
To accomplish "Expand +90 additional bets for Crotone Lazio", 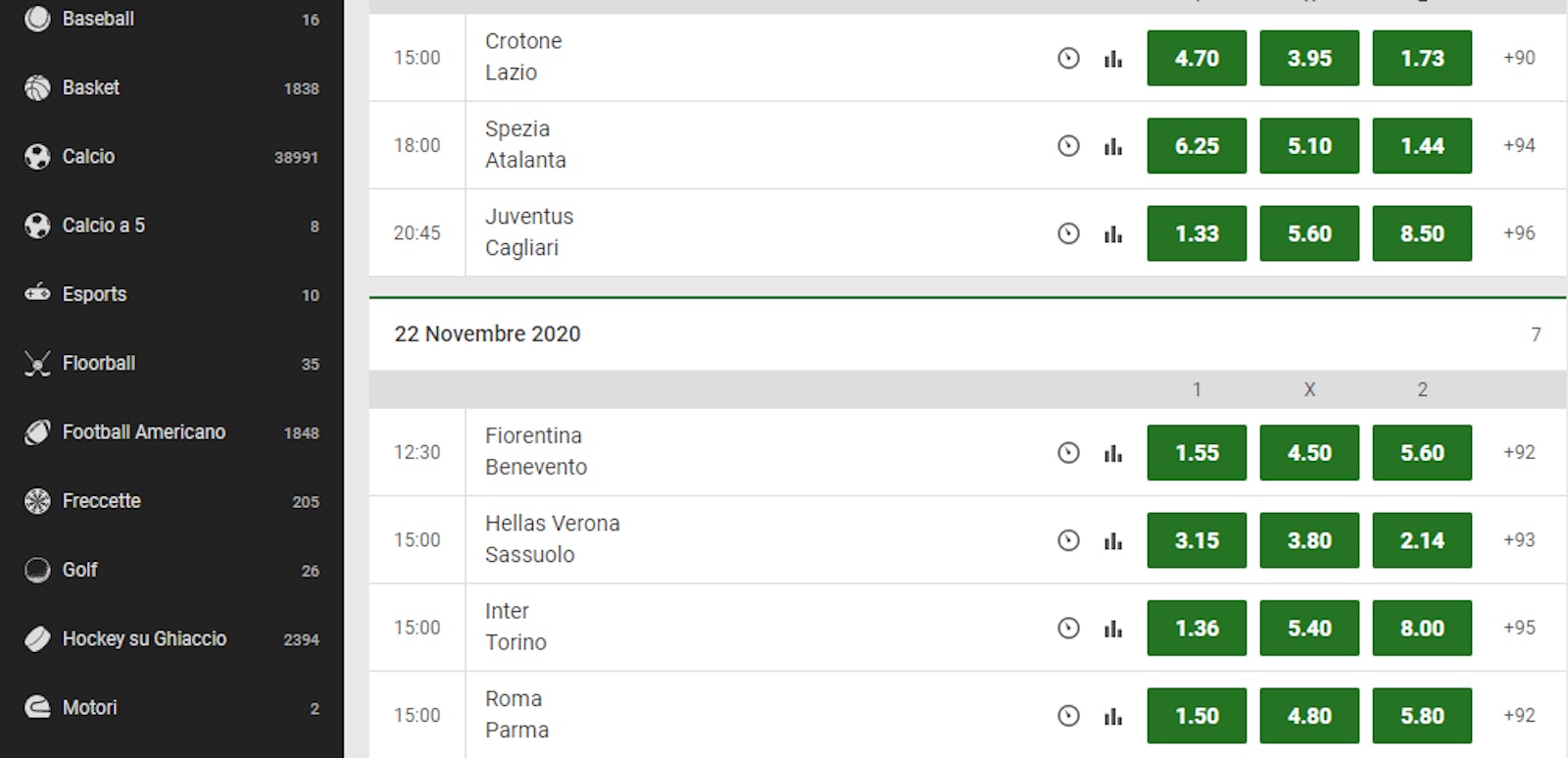I will 1519,58.
